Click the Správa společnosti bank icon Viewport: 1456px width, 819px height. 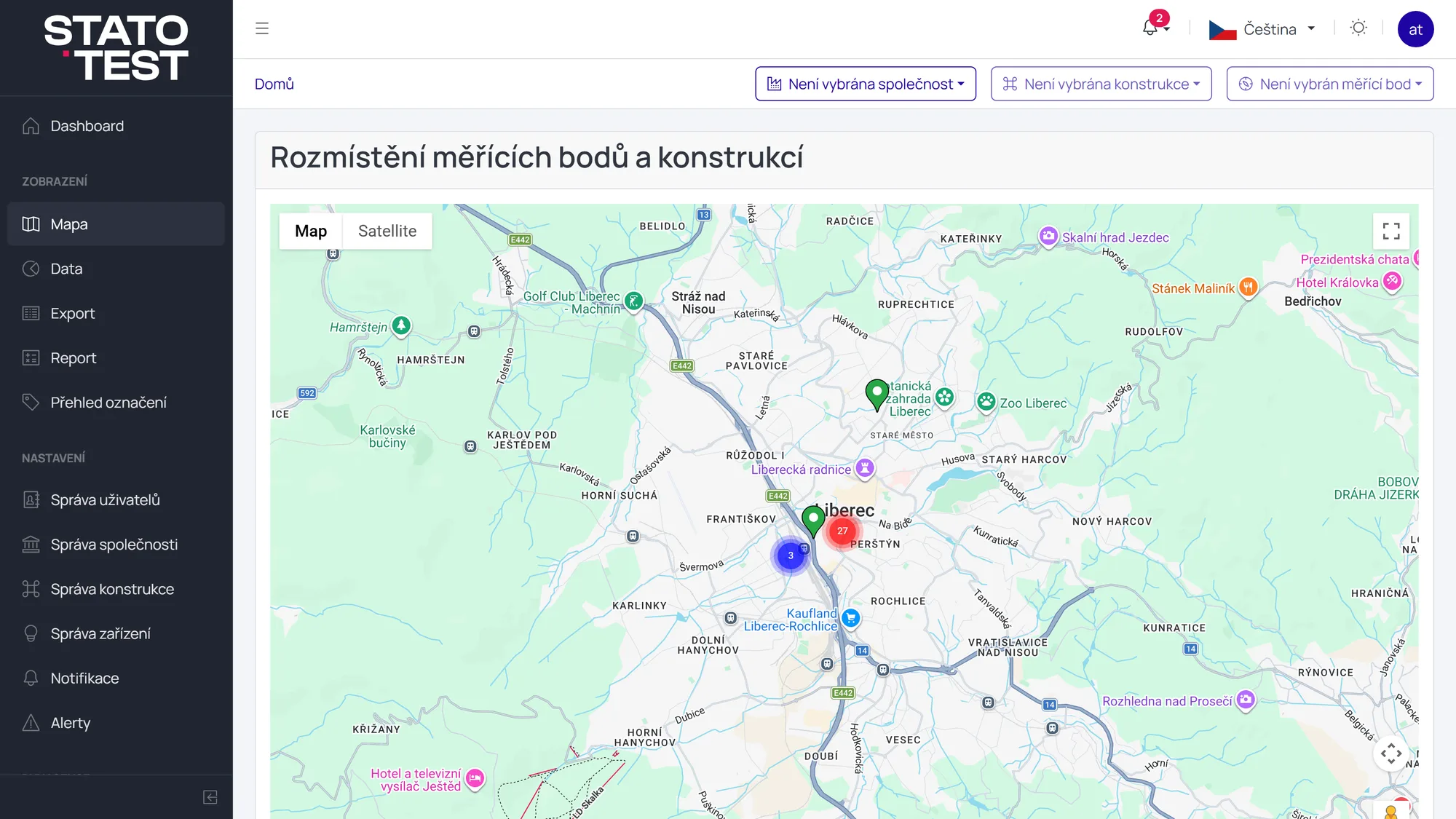click(31, 545)
